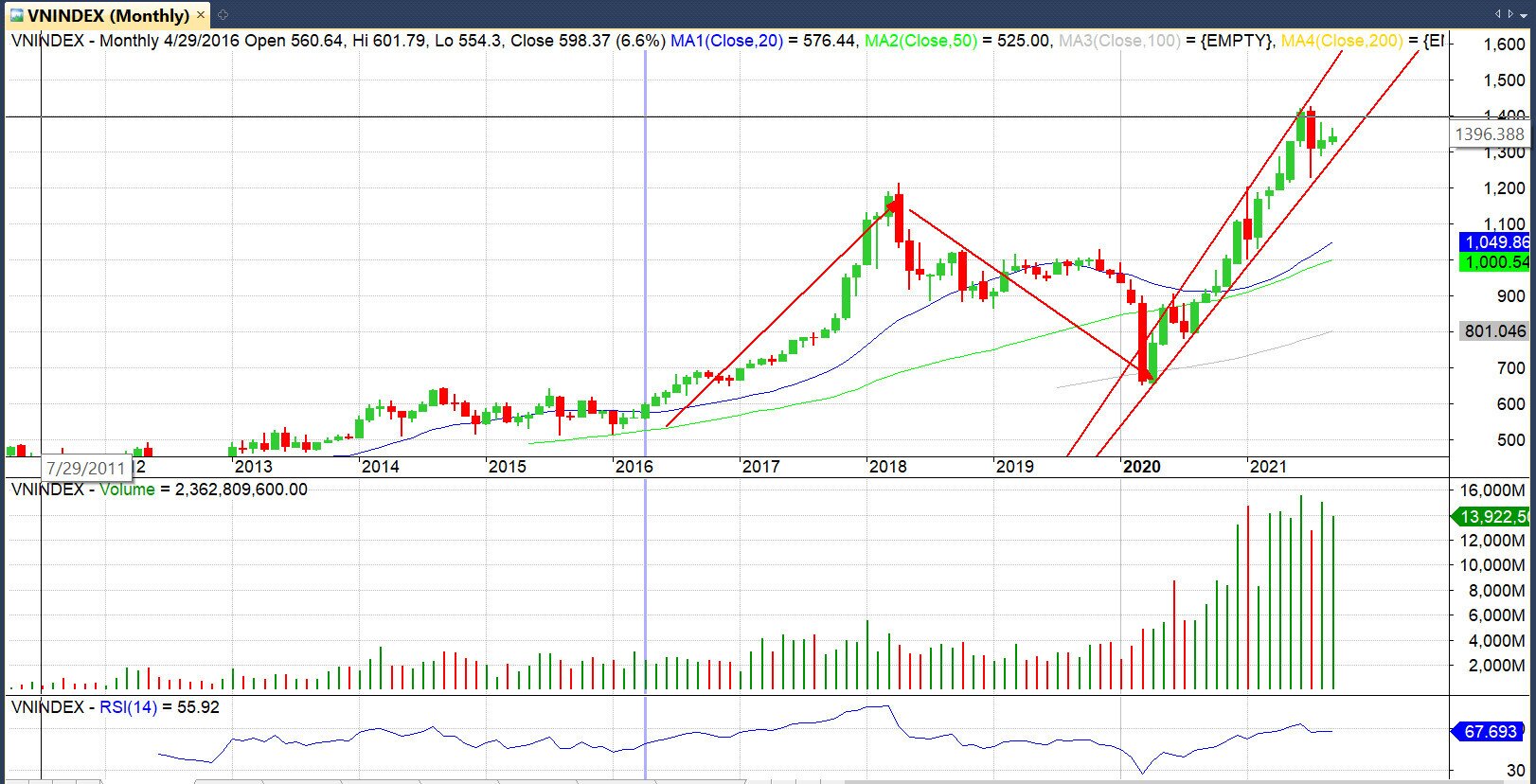Viewport: 1536px width, 784px height.
Task: Click the 1,200 price axis label
Action: click(x=1504, y=188)
